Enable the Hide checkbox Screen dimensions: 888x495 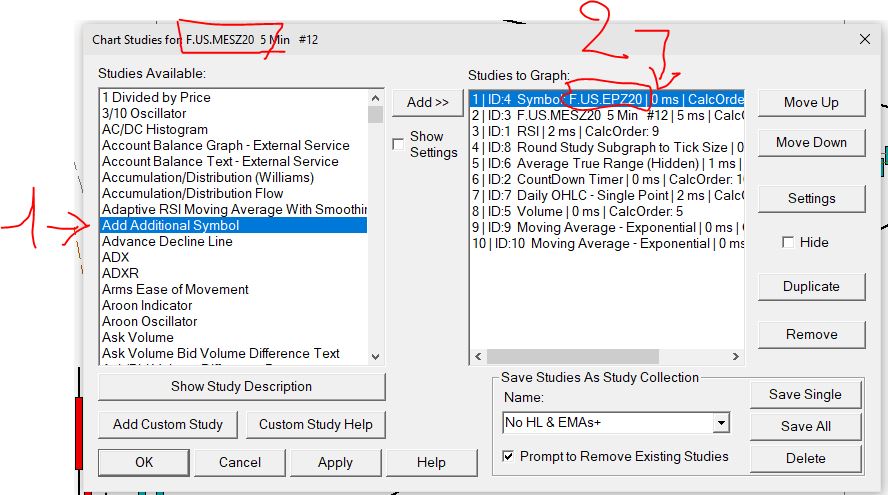click(788, 242)
